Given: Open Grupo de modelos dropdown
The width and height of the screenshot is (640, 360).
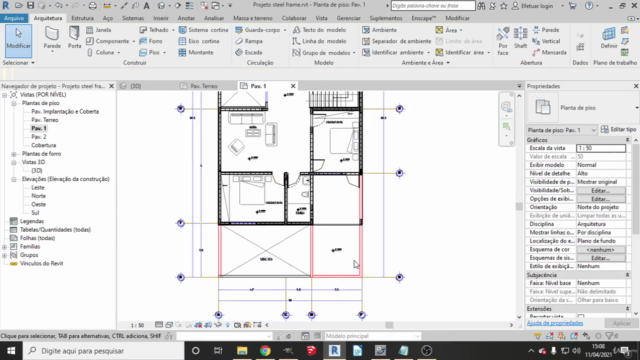Looking at the screenshot, I should [354, 53].
